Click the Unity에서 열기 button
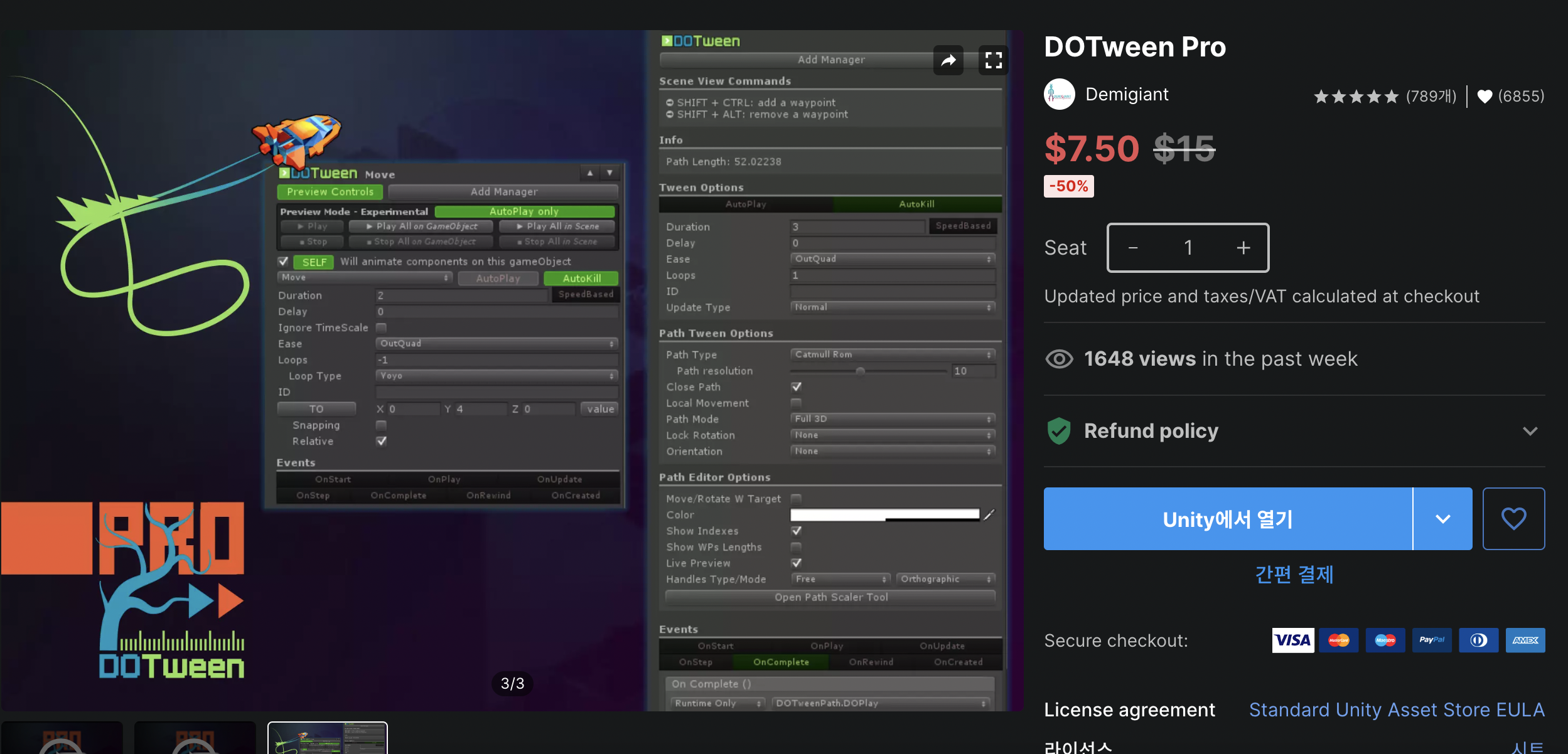 (1227, 519)
